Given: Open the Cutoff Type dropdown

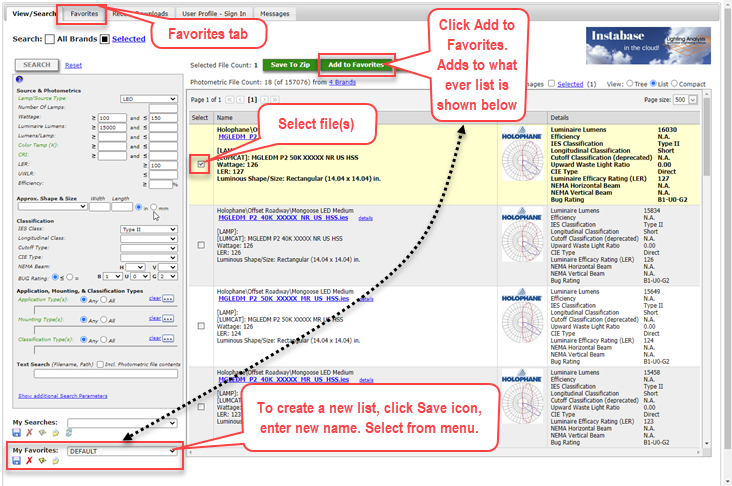Looking at the screenshot, I should coord(148,248).
